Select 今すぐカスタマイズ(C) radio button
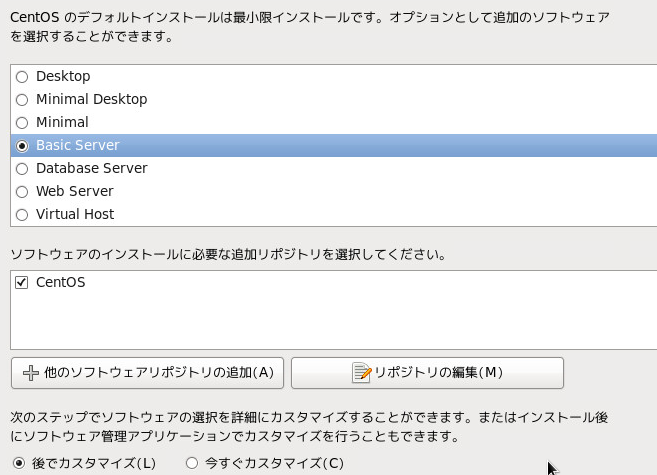657x475 pixels. click(192, 463)
